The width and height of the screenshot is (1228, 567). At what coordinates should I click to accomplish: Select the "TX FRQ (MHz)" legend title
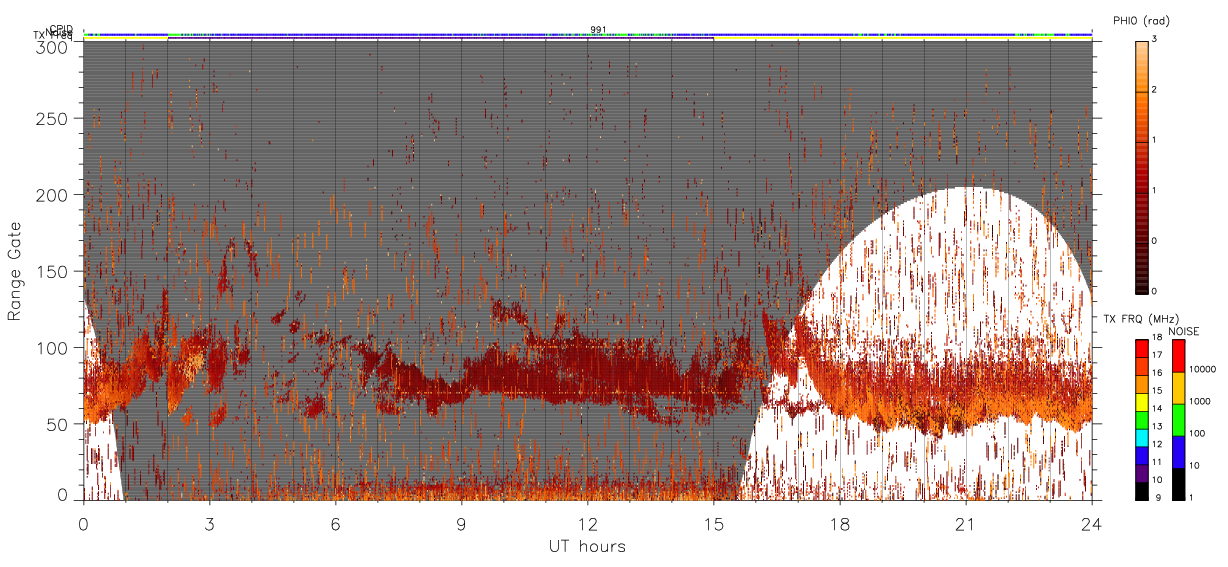(1141, 318)
